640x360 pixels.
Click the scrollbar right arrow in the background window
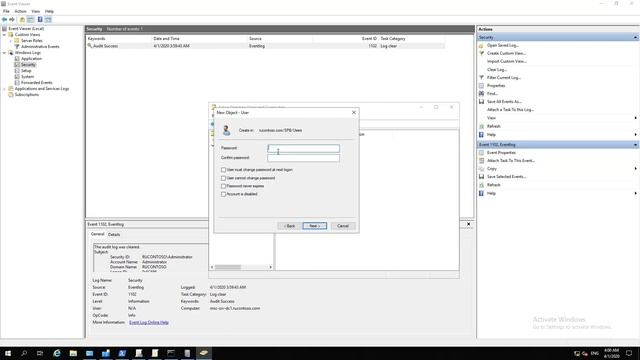[271, 267]
